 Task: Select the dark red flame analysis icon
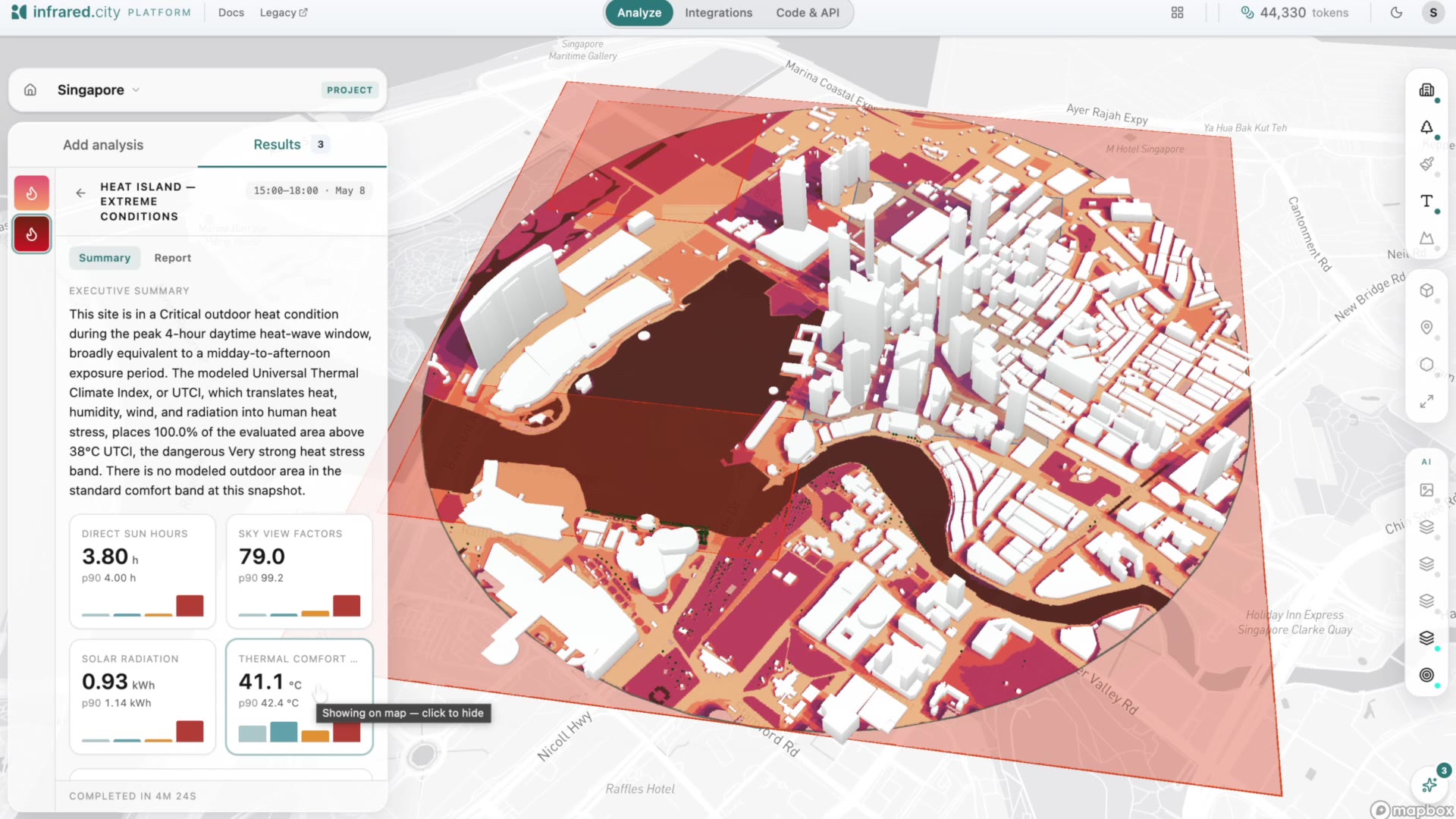32,234
